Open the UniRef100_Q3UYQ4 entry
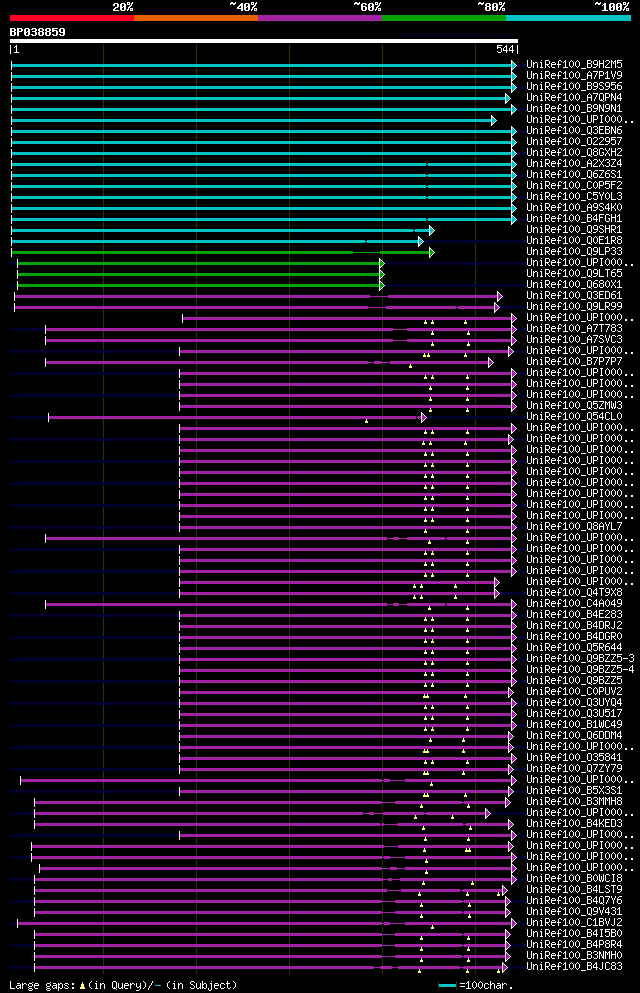640x993 pixels. (574, 702)
